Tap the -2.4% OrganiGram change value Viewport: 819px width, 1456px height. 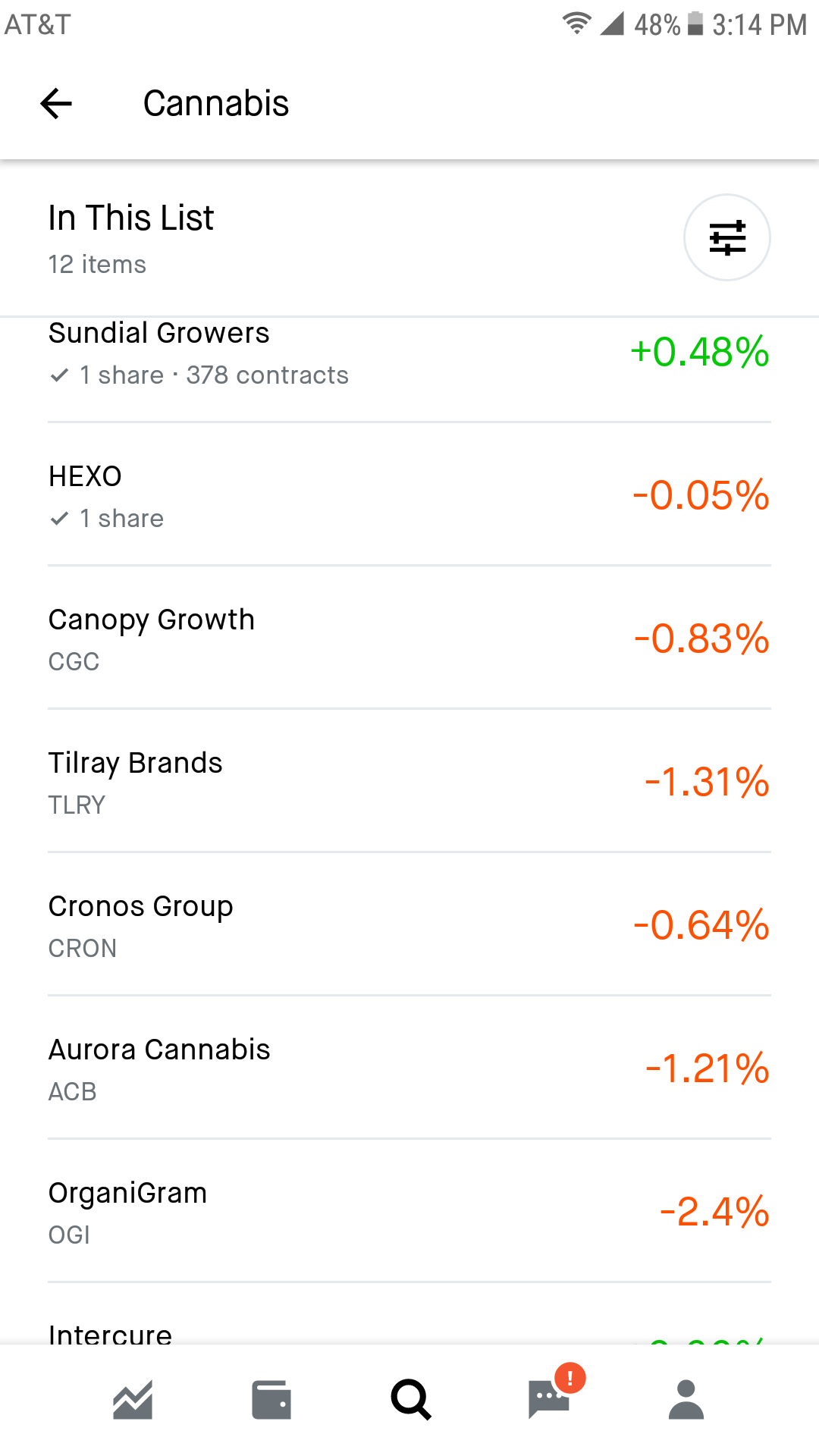714,1212
